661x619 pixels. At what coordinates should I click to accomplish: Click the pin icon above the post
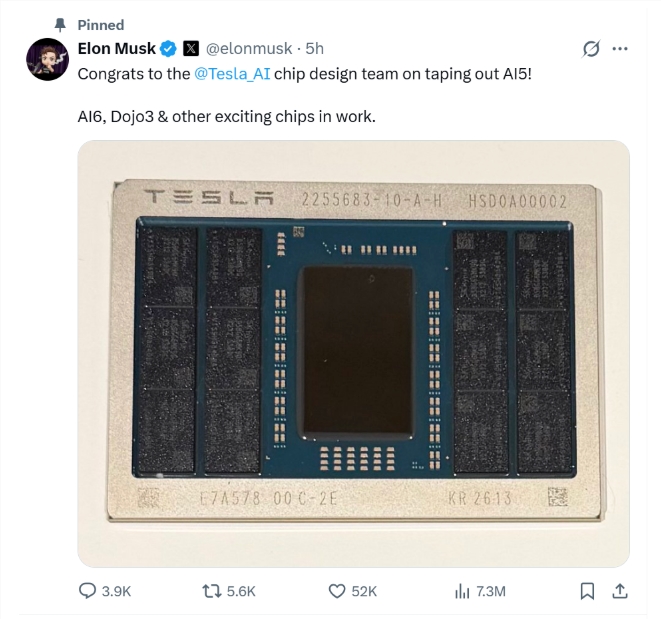[60, 24]
